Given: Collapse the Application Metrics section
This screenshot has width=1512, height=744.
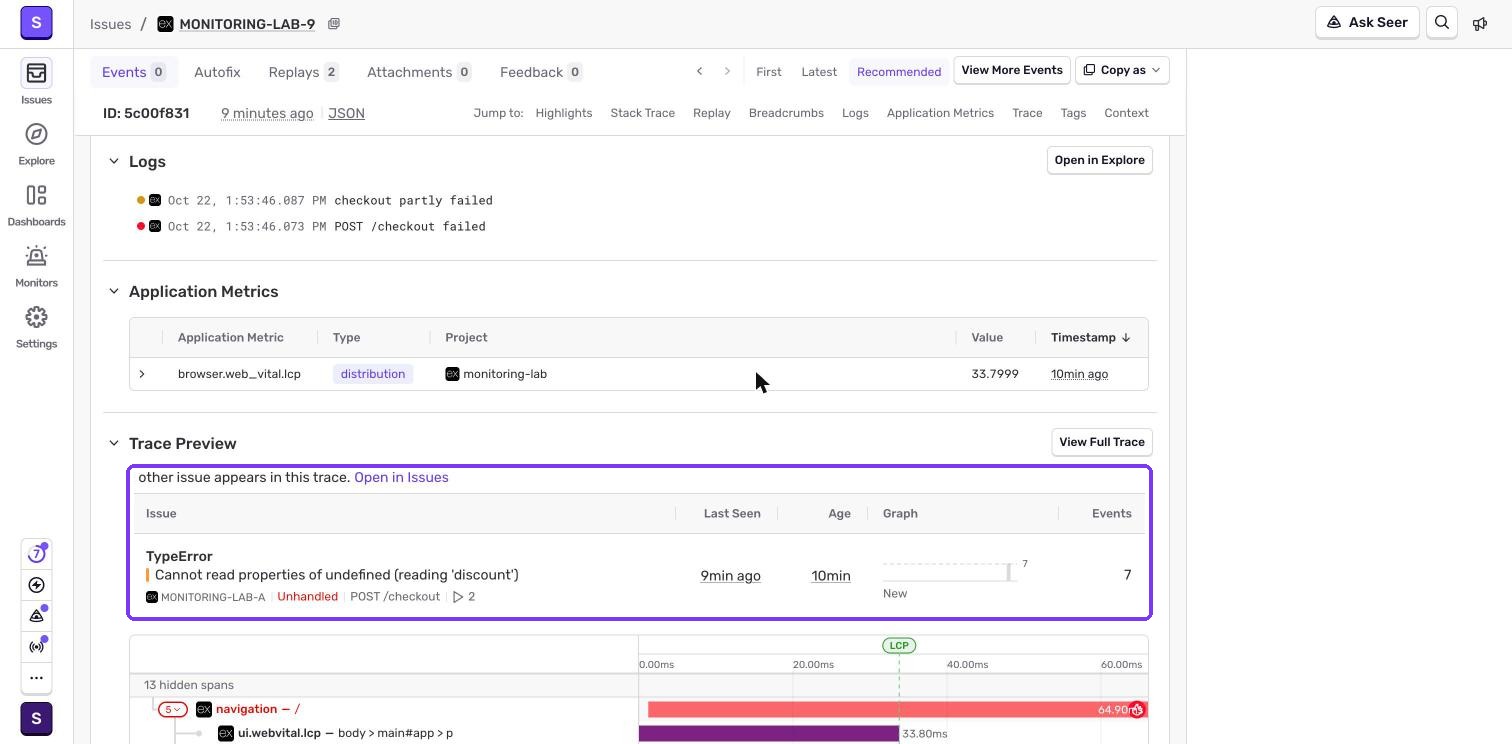Looking at the screenshot, I should pyautogui.click(x=114, y=291).
